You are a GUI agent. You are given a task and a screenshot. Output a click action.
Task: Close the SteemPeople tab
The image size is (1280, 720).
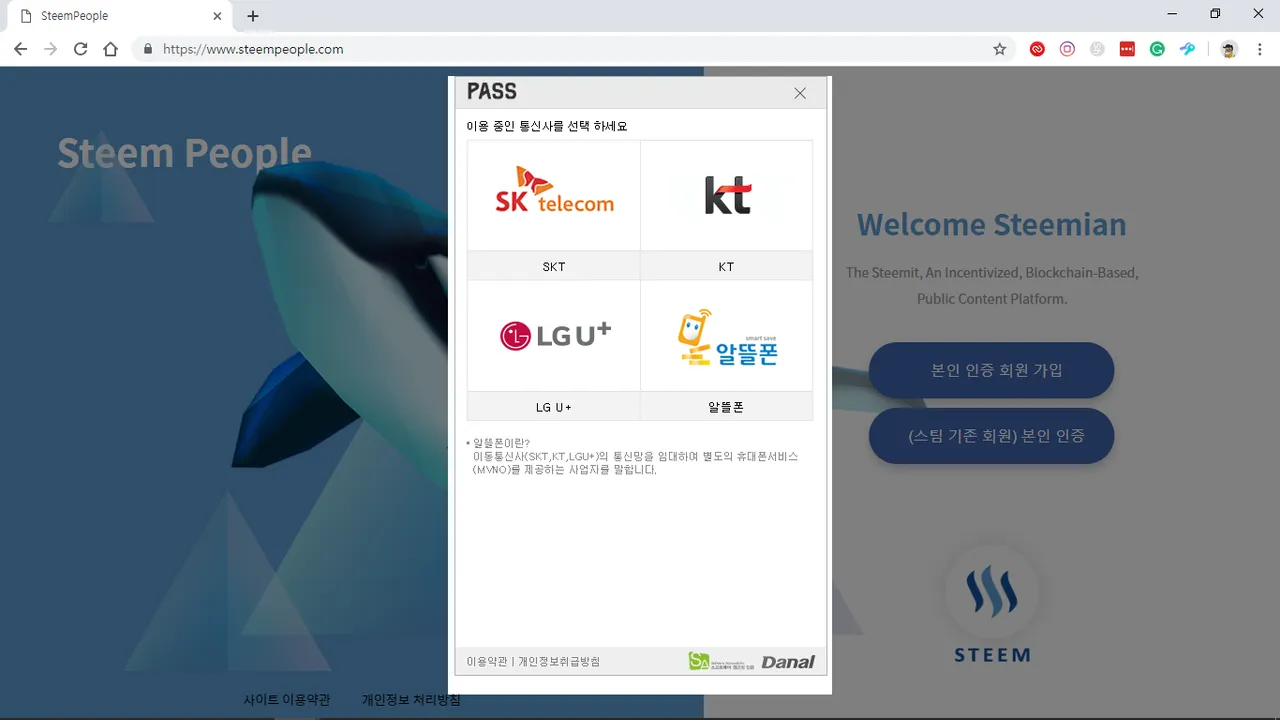click(x=217, y=16)
